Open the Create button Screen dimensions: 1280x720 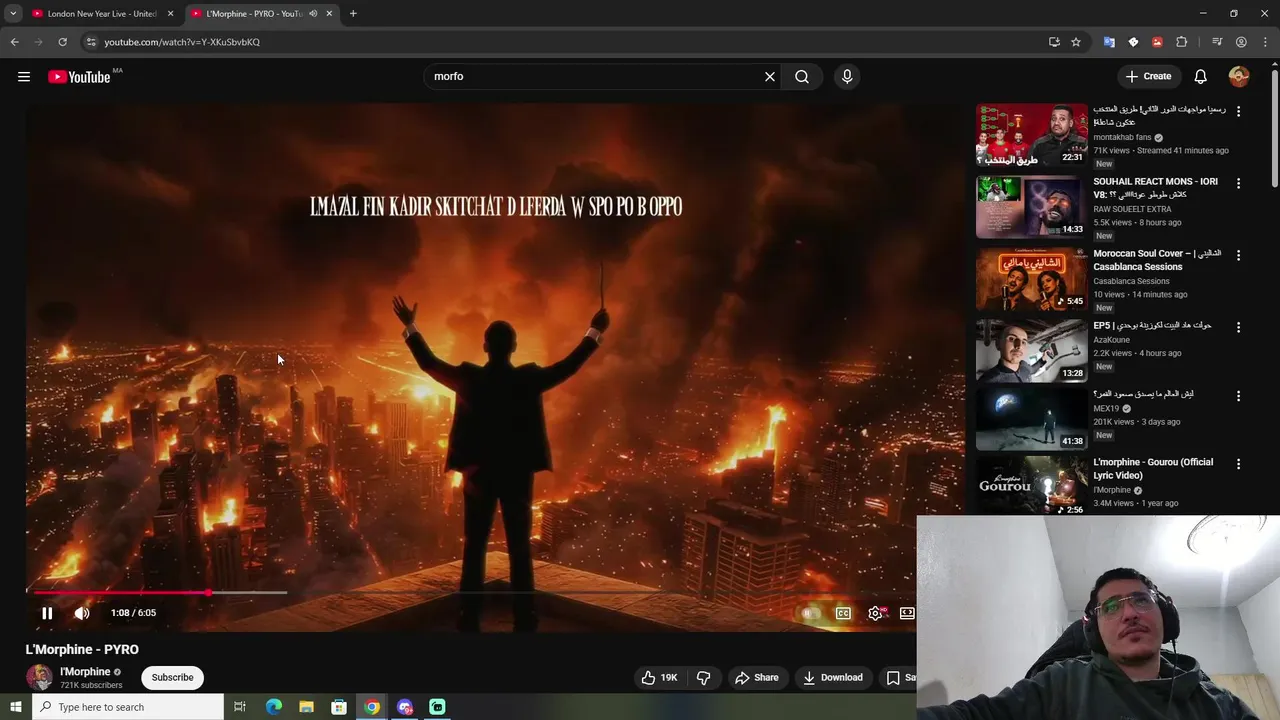coord(1148,76)
